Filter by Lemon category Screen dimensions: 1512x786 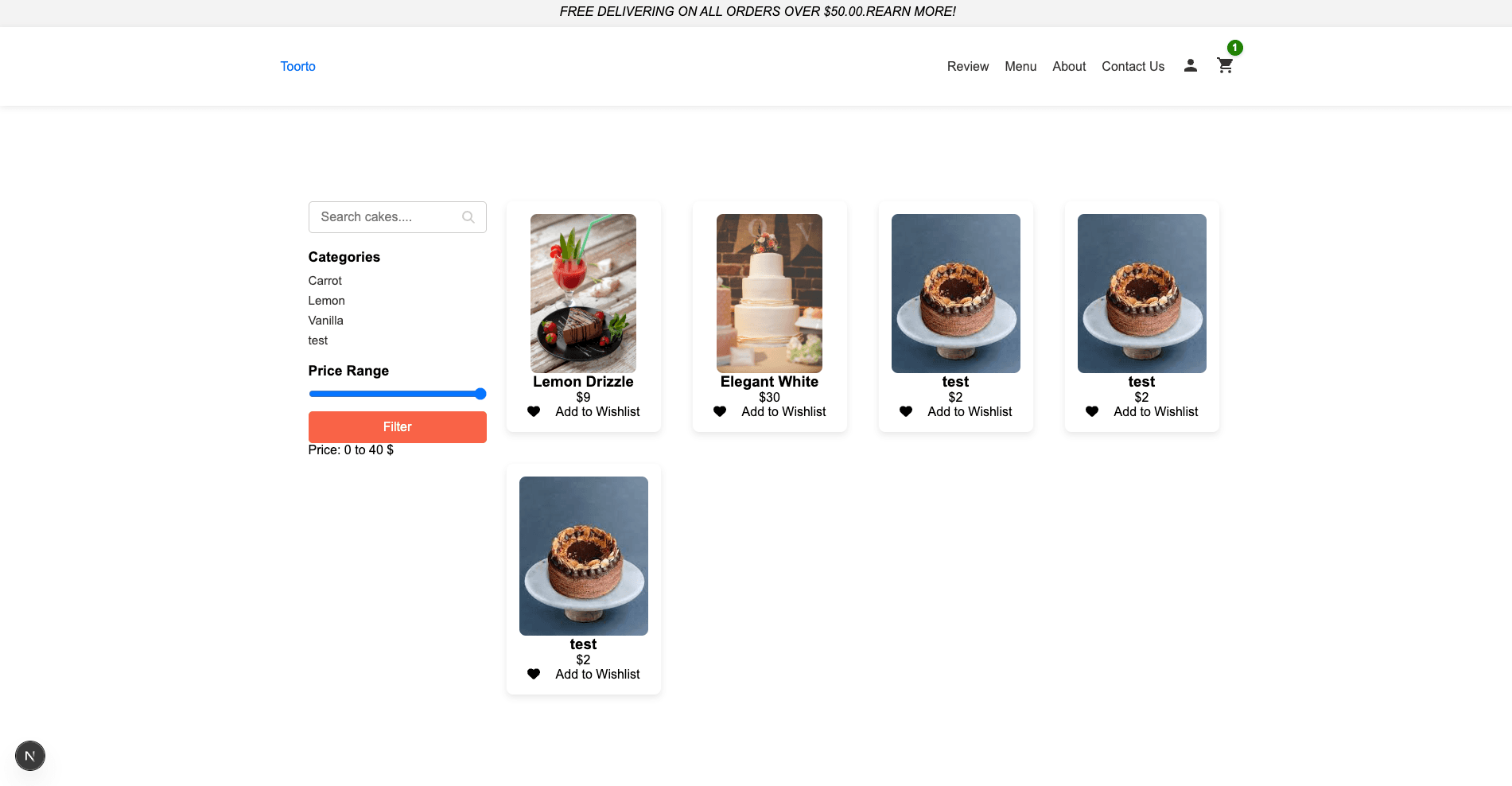pyautogui.click(x=326, y=301)
